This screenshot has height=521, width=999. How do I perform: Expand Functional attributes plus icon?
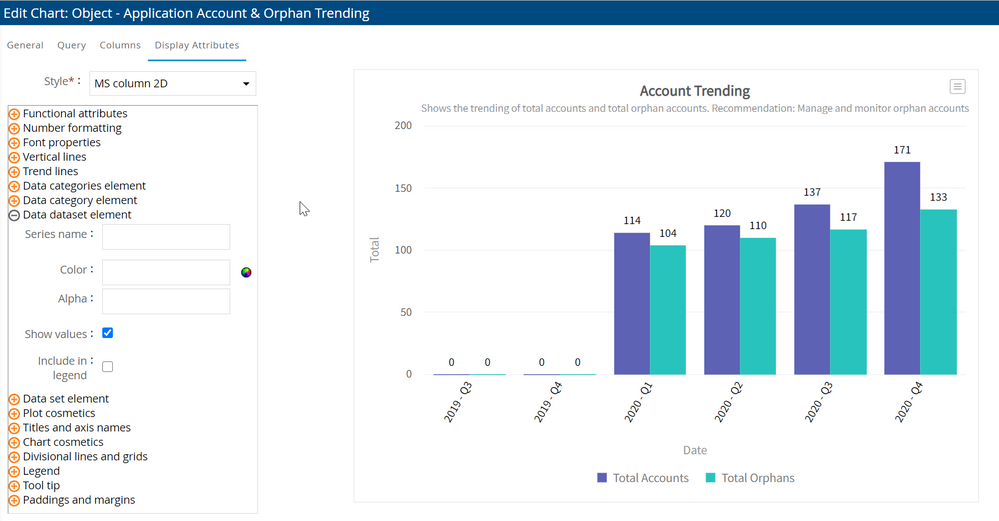click(14, 114)
